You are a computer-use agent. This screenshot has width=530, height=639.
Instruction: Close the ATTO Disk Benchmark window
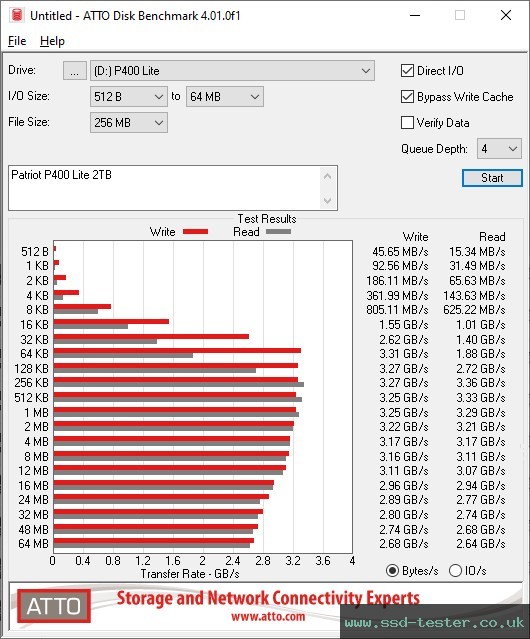506,15
